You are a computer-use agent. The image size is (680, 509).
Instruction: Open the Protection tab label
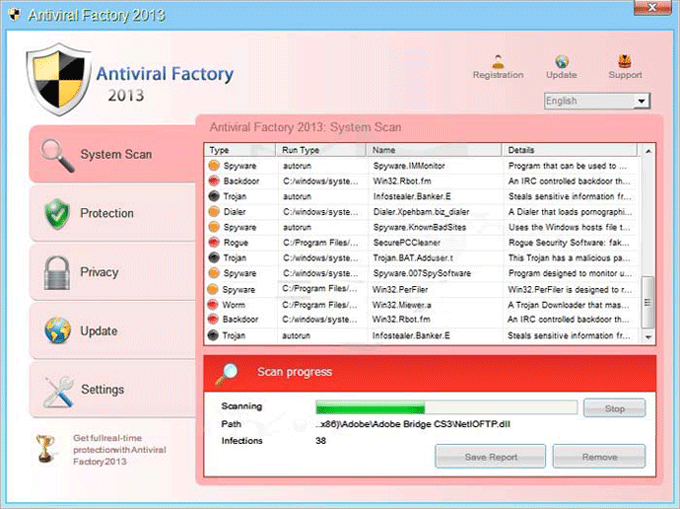pyautogui.click(x=107, y=213)
